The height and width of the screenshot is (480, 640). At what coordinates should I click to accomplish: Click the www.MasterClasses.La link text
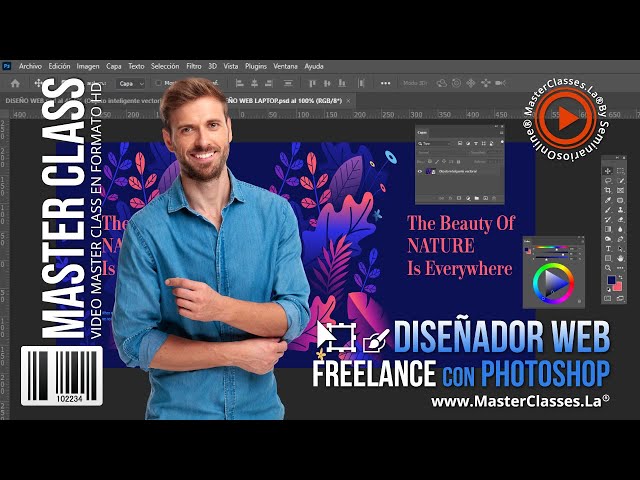click(x=520, y=401)
